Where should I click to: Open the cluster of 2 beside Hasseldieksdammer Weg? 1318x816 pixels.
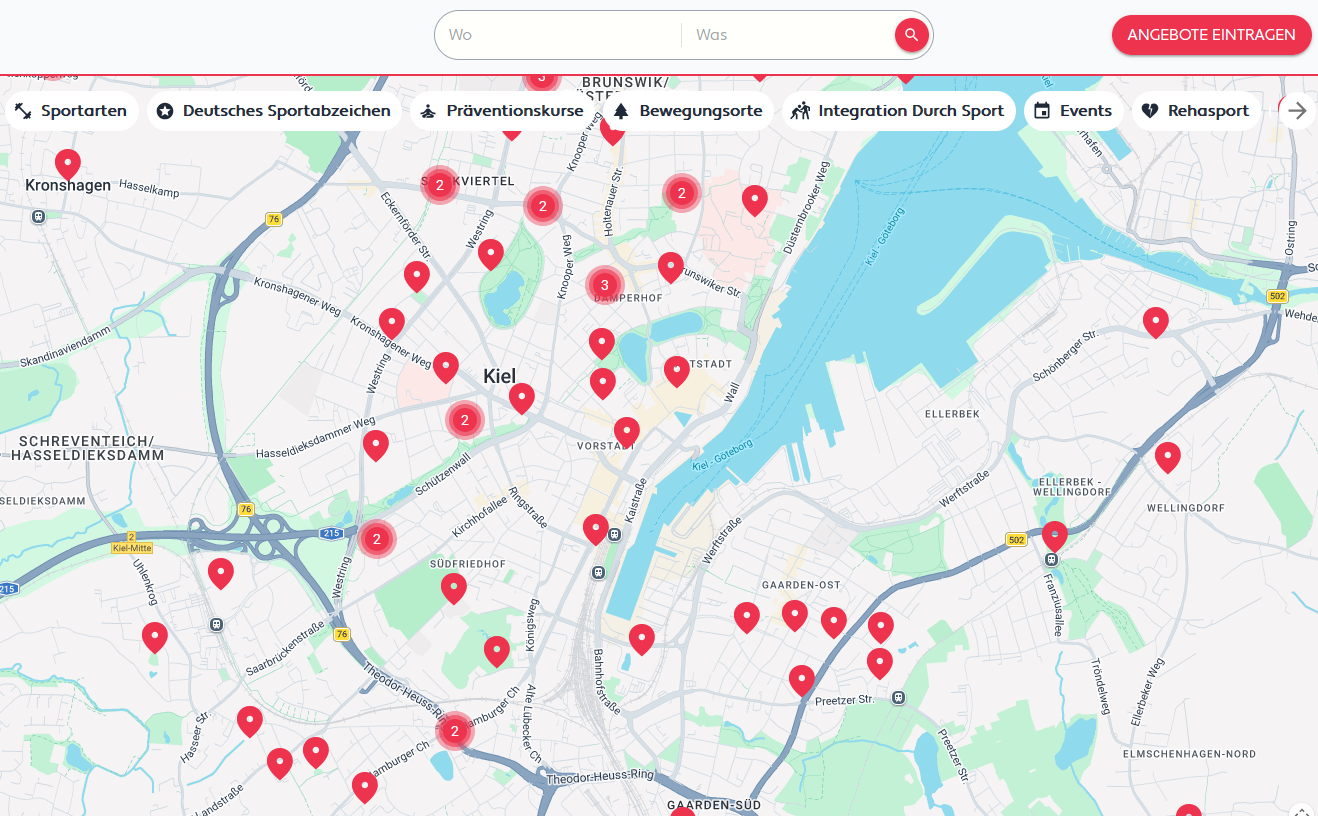pos(464,420)
